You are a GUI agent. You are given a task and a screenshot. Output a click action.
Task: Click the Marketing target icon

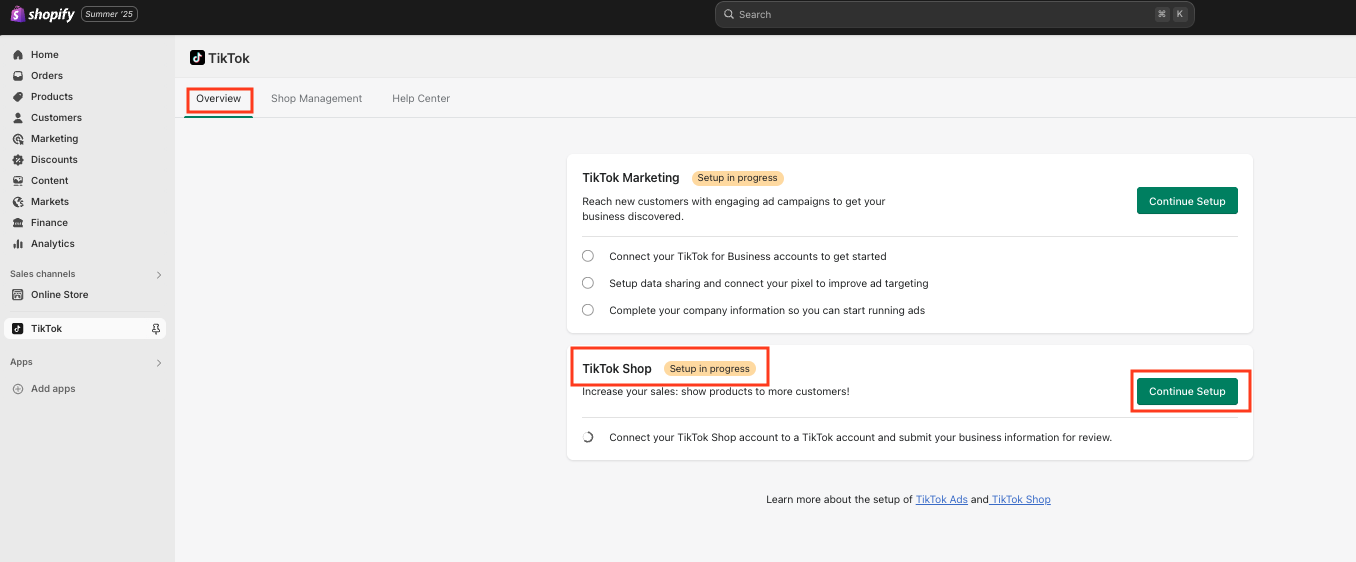click(18, 139)
